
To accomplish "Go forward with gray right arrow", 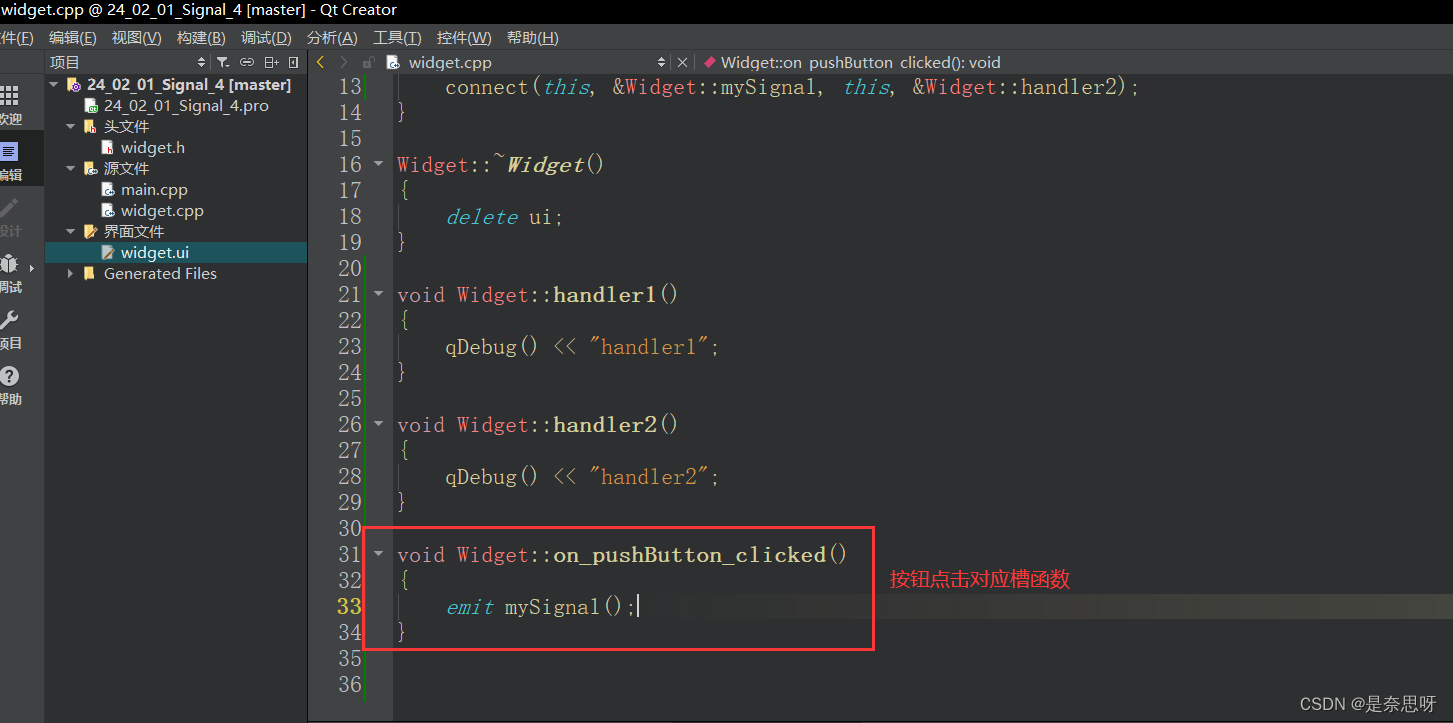I will point(344,62).
